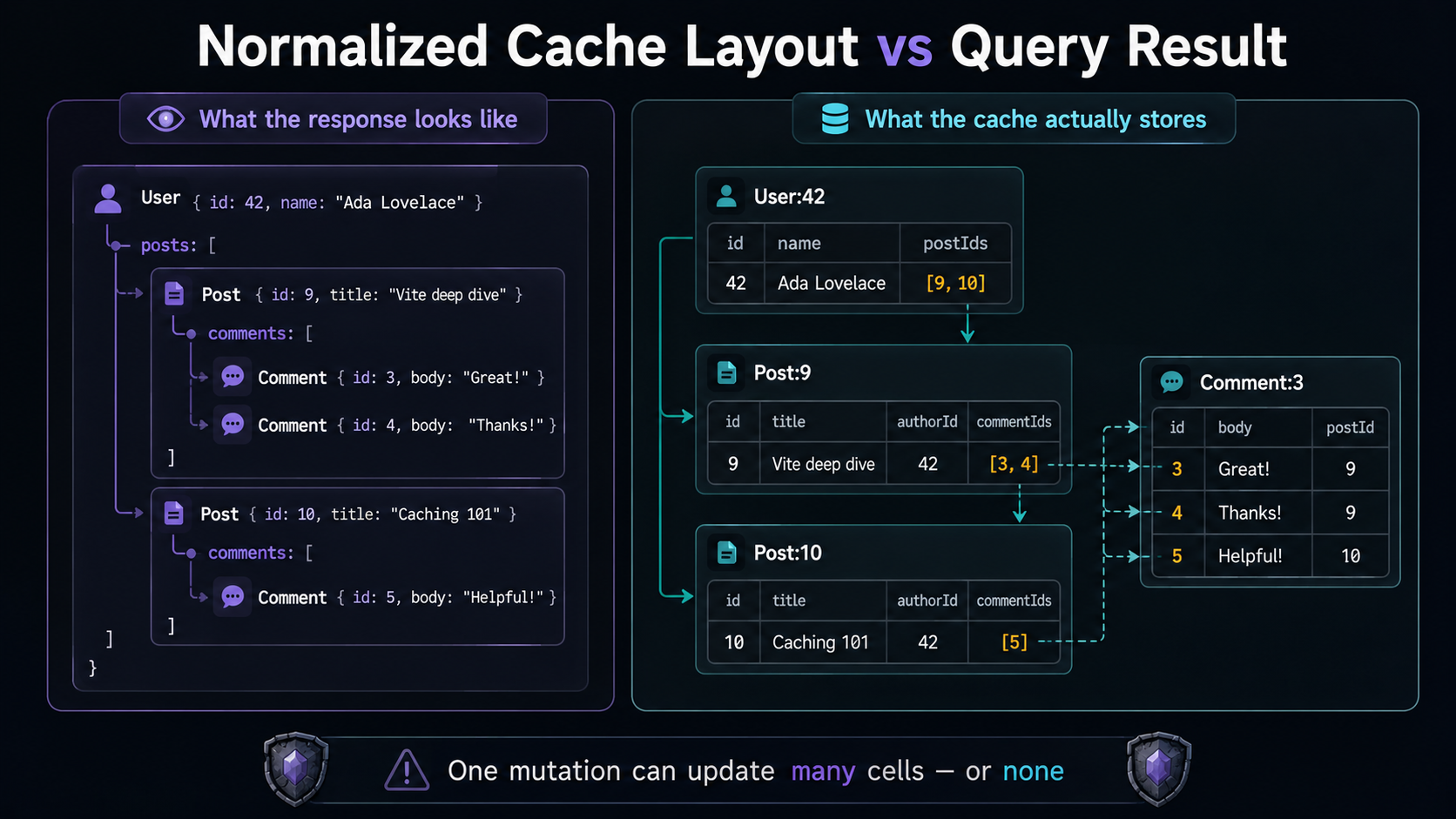This screenshot has width=1456, height=819.
Task: Click the "Ada Lovelace" string in User JSON
Action: [x=400, y=202]
